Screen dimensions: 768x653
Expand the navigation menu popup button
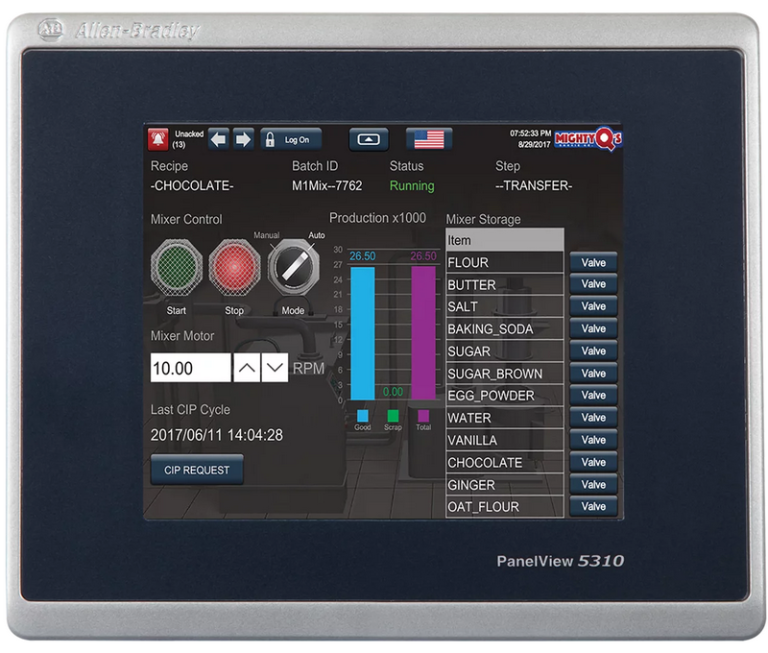pyautogui.click(x=368, y=139)
